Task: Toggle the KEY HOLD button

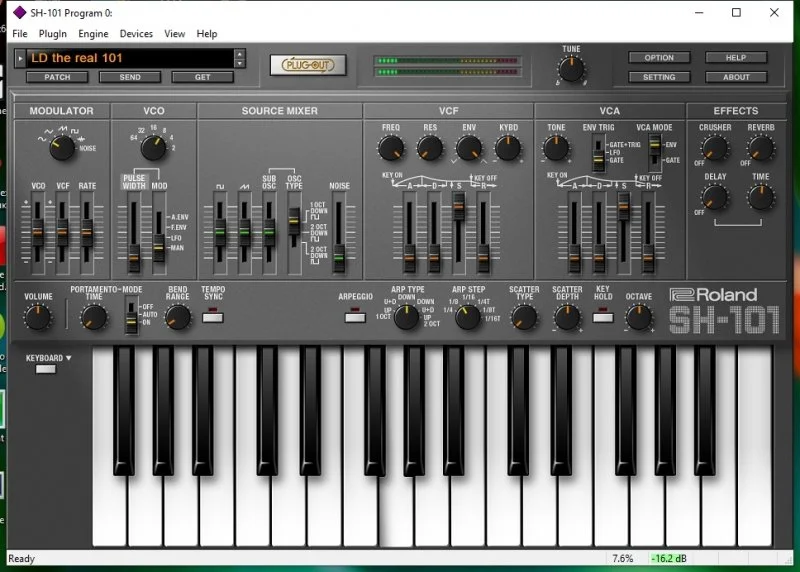Action: coord(603,317)
